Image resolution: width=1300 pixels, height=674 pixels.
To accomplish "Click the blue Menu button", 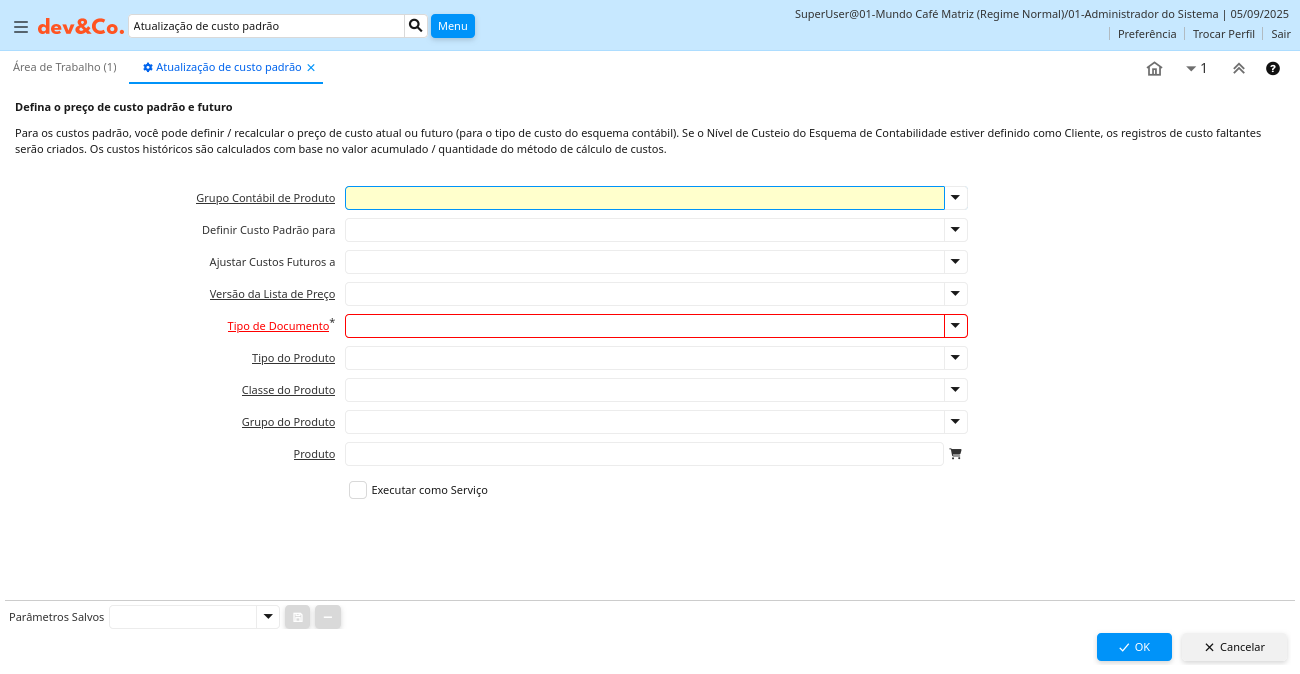I will [452, 26].
